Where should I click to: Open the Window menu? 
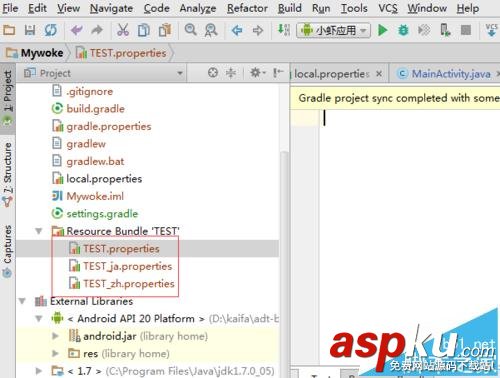427,8
